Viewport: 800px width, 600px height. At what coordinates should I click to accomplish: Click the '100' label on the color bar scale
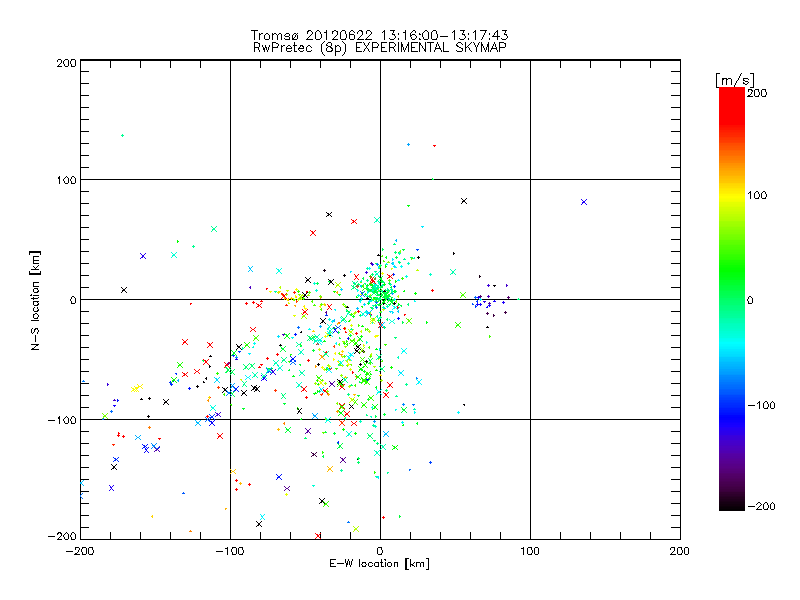coord(757,195)
